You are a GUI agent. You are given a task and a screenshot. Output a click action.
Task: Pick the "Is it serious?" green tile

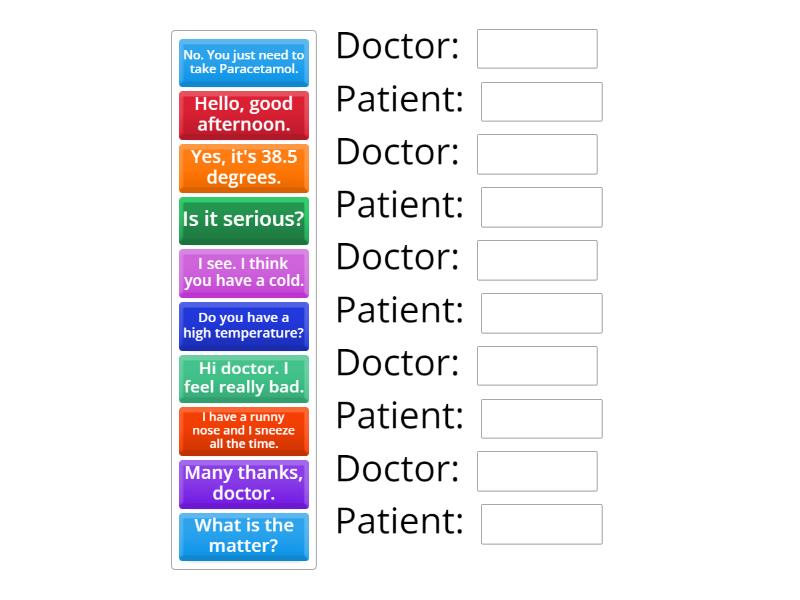coord(243,221)
